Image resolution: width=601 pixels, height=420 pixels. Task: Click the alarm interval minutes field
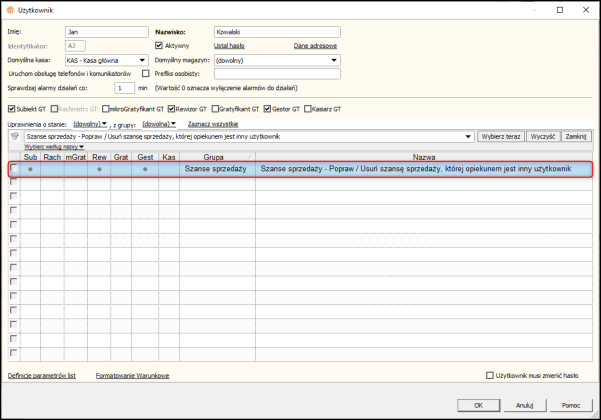[124, 88]
